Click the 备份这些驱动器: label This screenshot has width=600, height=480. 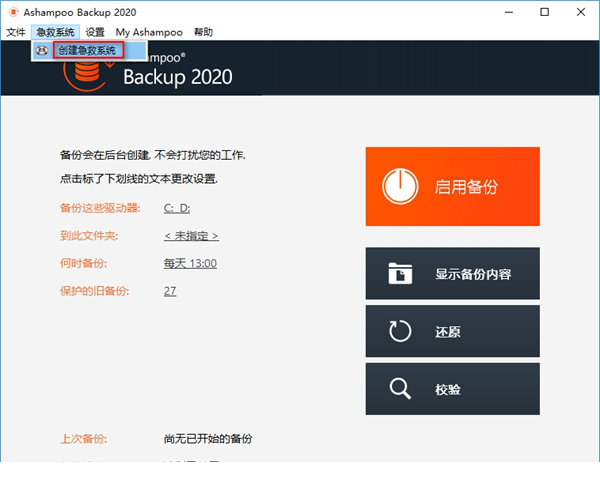tap(100, 208)
